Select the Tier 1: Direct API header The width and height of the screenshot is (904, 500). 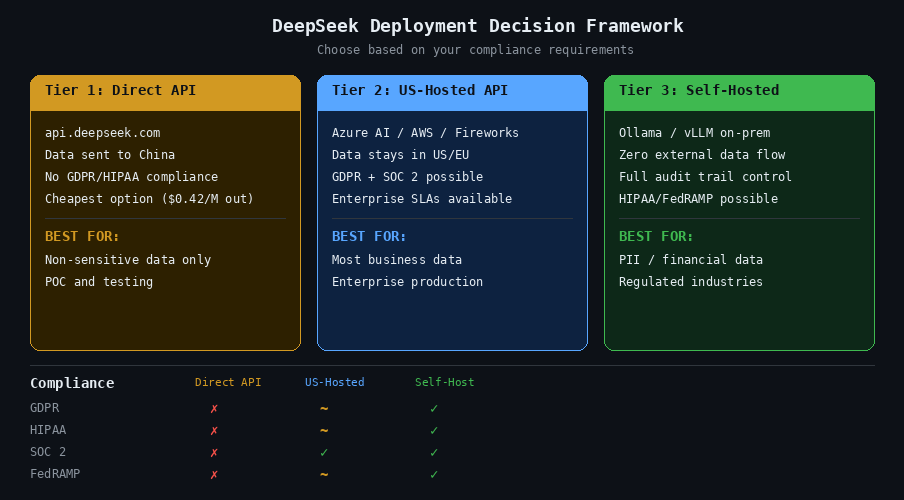click(165, 93)
